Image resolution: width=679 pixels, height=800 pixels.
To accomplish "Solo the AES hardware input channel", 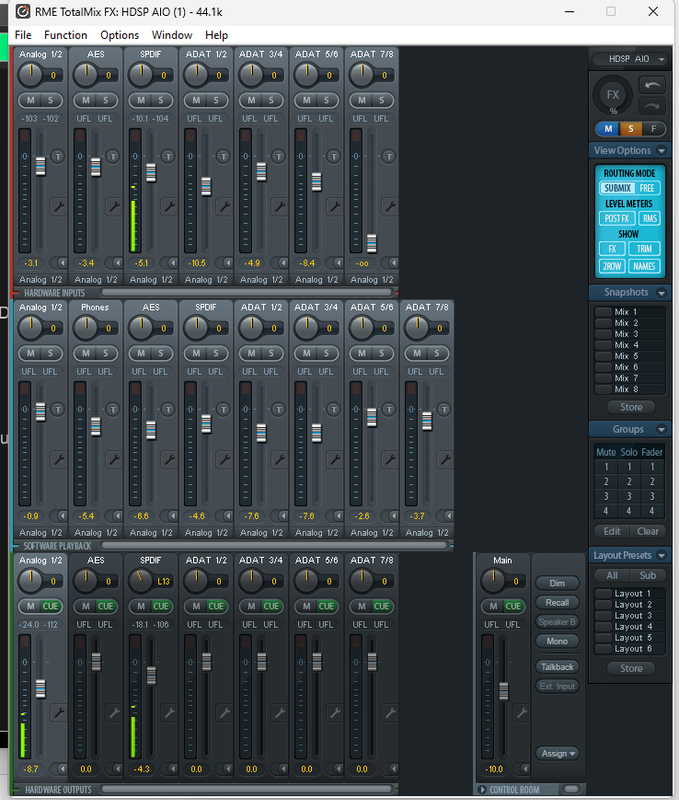I will click(106, 101).
